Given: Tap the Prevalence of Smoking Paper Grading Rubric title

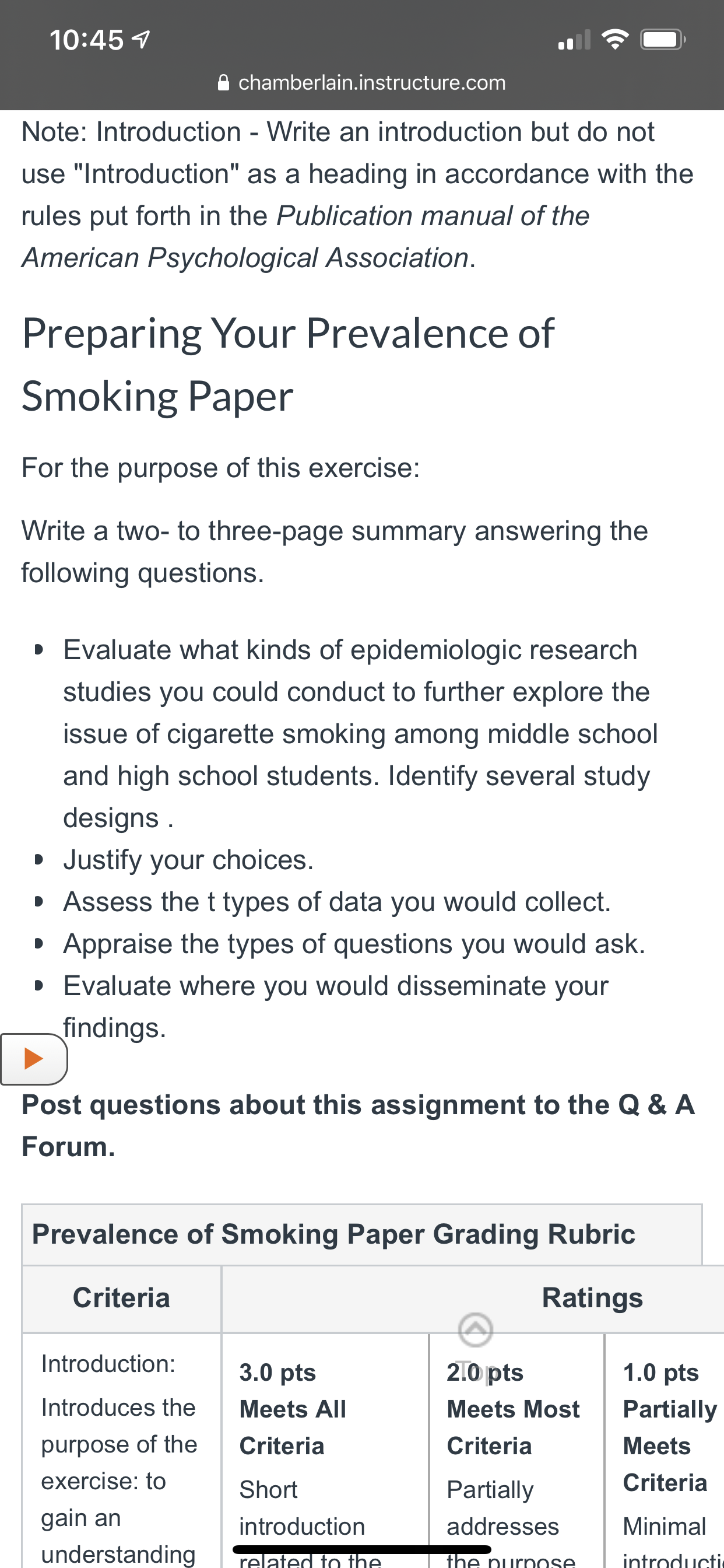Looking at the screenshot, I should (333, 1234).
